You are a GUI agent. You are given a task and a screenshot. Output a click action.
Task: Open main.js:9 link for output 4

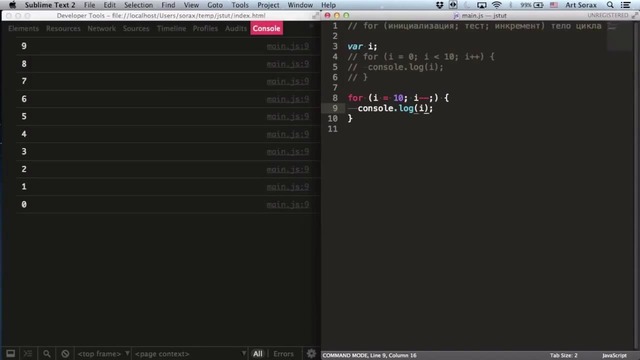click(288, 134)
